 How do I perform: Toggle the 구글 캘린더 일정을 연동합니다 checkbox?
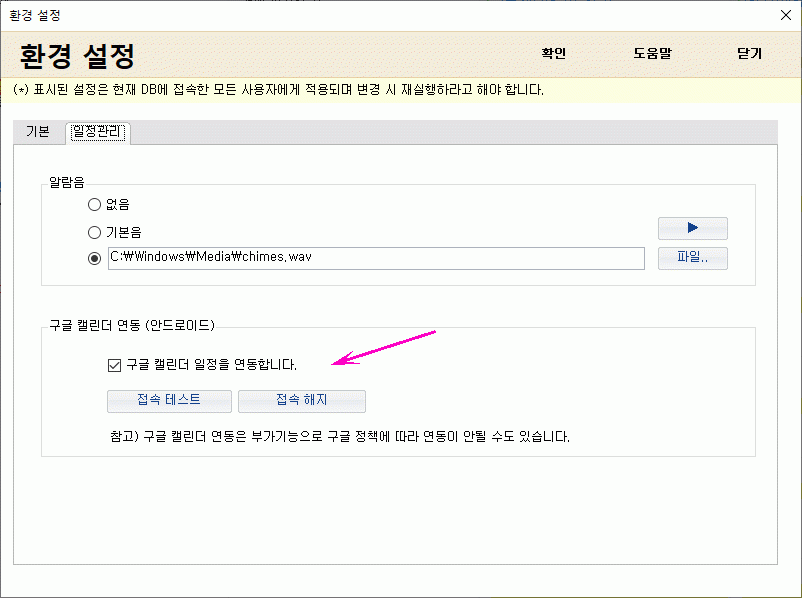pos(115,365)
